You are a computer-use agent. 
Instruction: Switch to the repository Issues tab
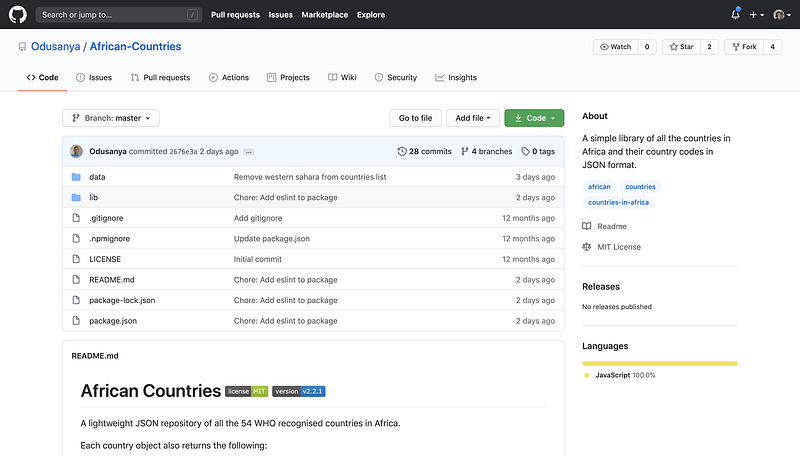(94, 78)
